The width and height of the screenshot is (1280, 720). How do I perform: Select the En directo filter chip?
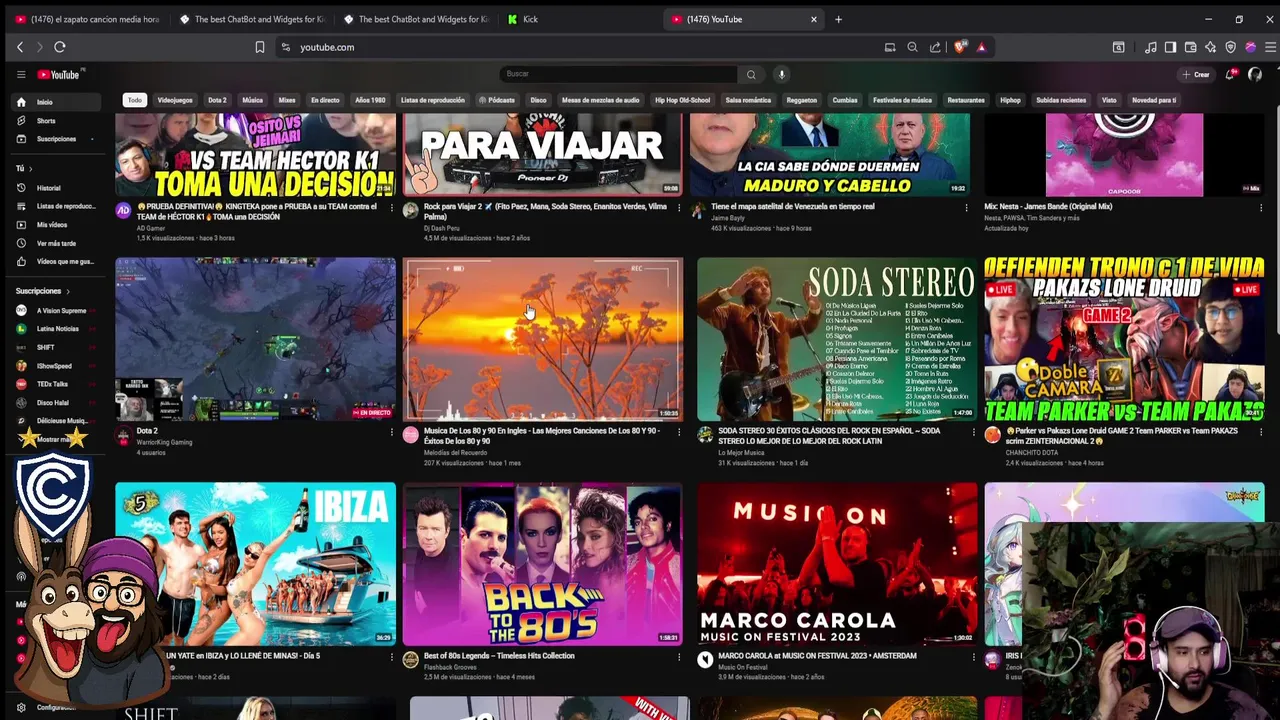(x=325, y=100)
